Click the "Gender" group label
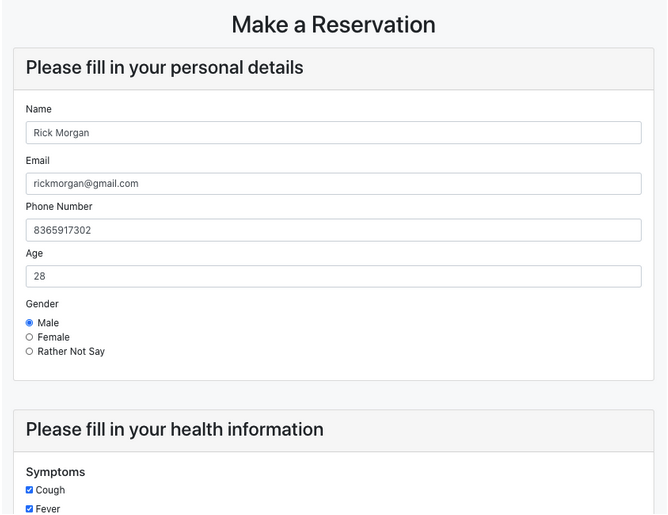Screen dimensions: 668x515 tap(42, 304)
